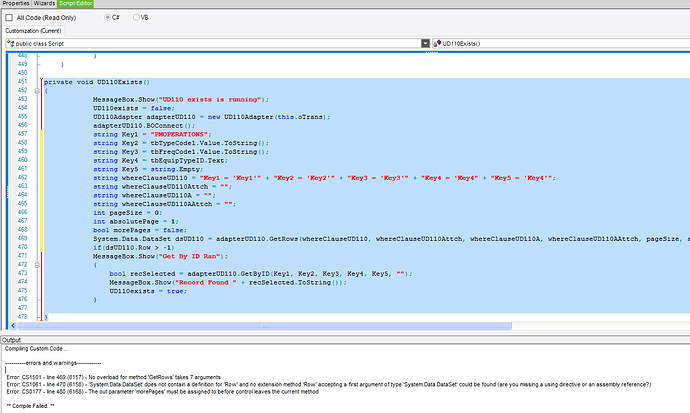Click the "Record Found" MessageBox line

coord(228,282)
